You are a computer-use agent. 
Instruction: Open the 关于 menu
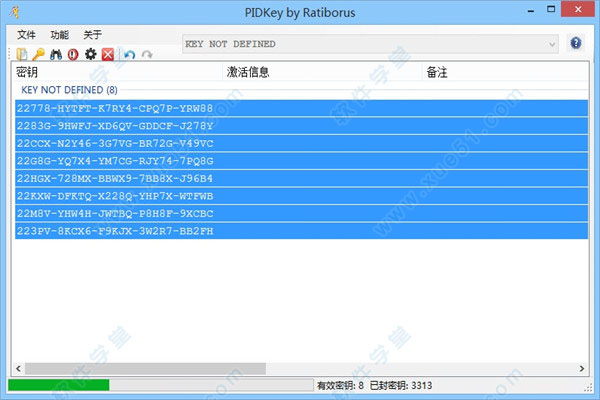pos(92,34)
